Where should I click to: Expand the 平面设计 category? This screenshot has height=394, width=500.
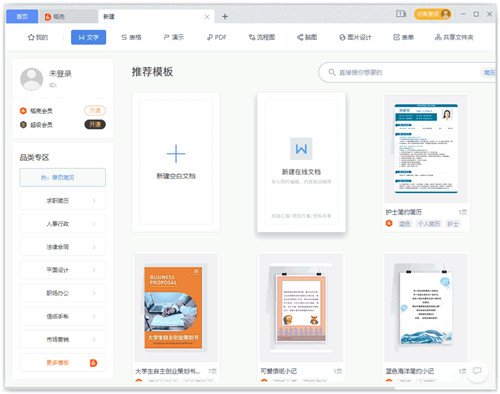(63, 270)
